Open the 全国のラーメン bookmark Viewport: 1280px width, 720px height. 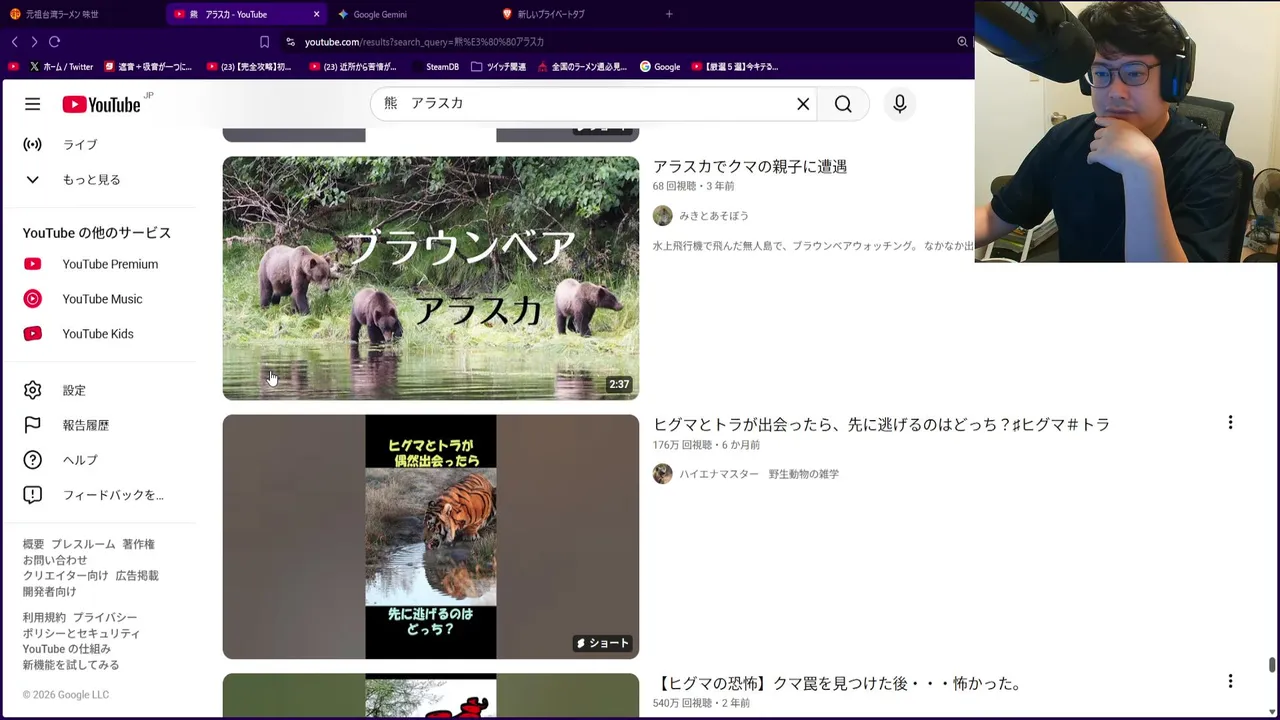click(582, 67)
